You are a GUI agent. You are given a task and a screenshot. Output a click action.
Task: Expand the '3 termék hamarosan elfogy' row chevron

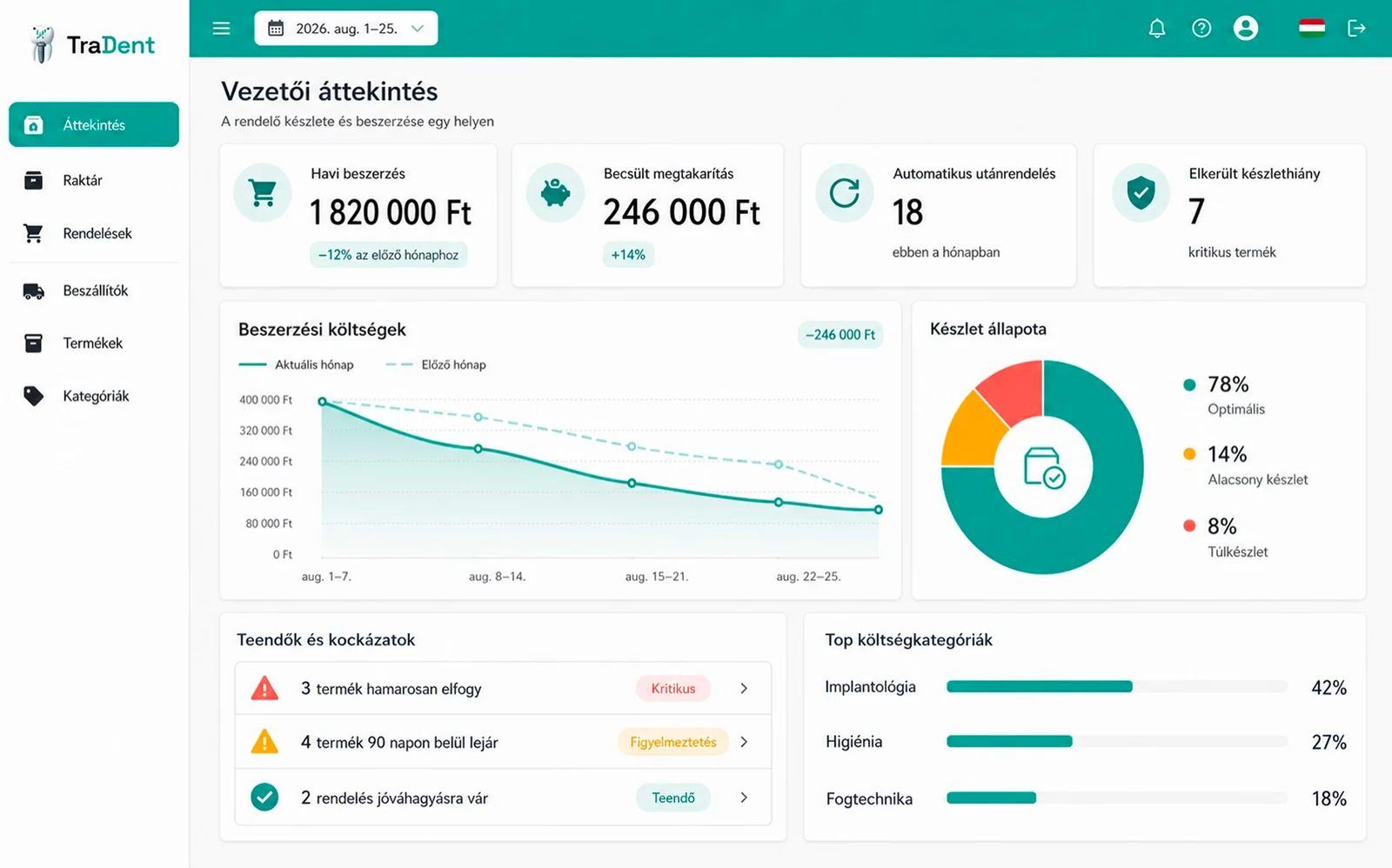(744, 688)
